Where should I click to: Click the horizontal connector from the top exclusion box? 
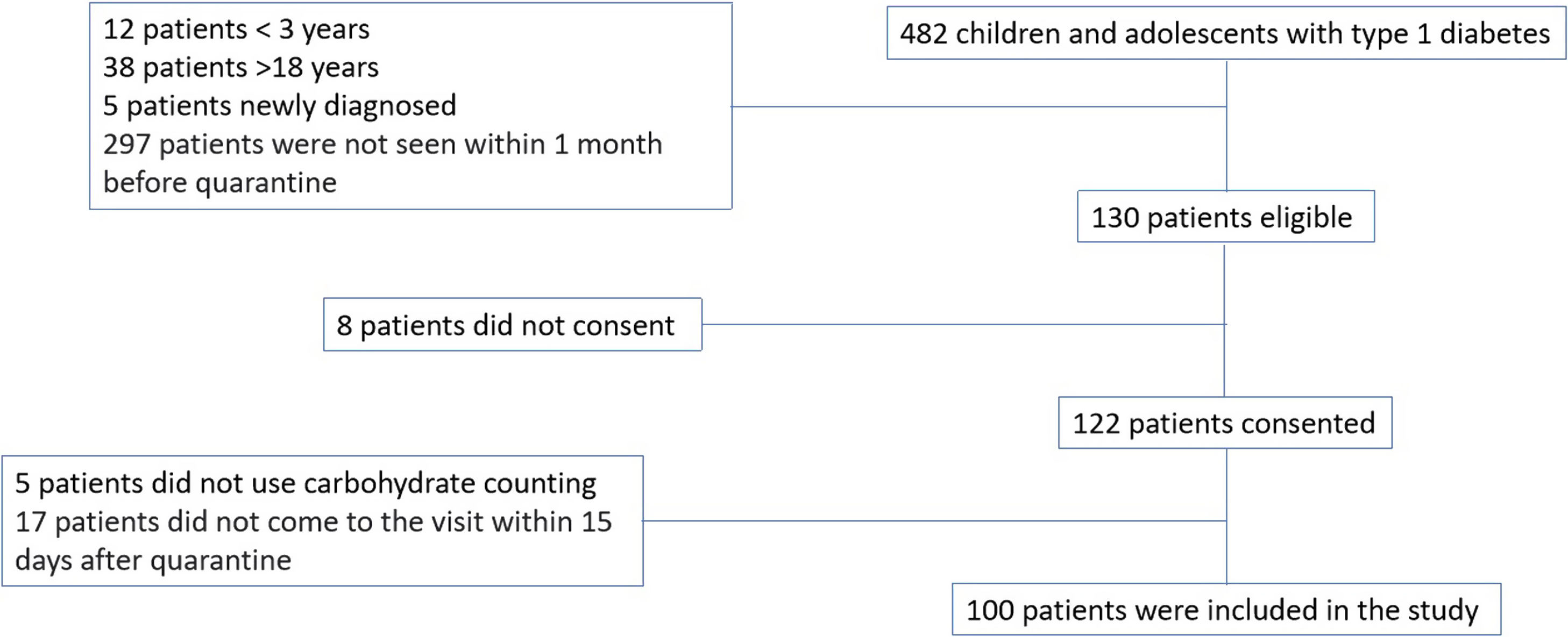(974, 106)
